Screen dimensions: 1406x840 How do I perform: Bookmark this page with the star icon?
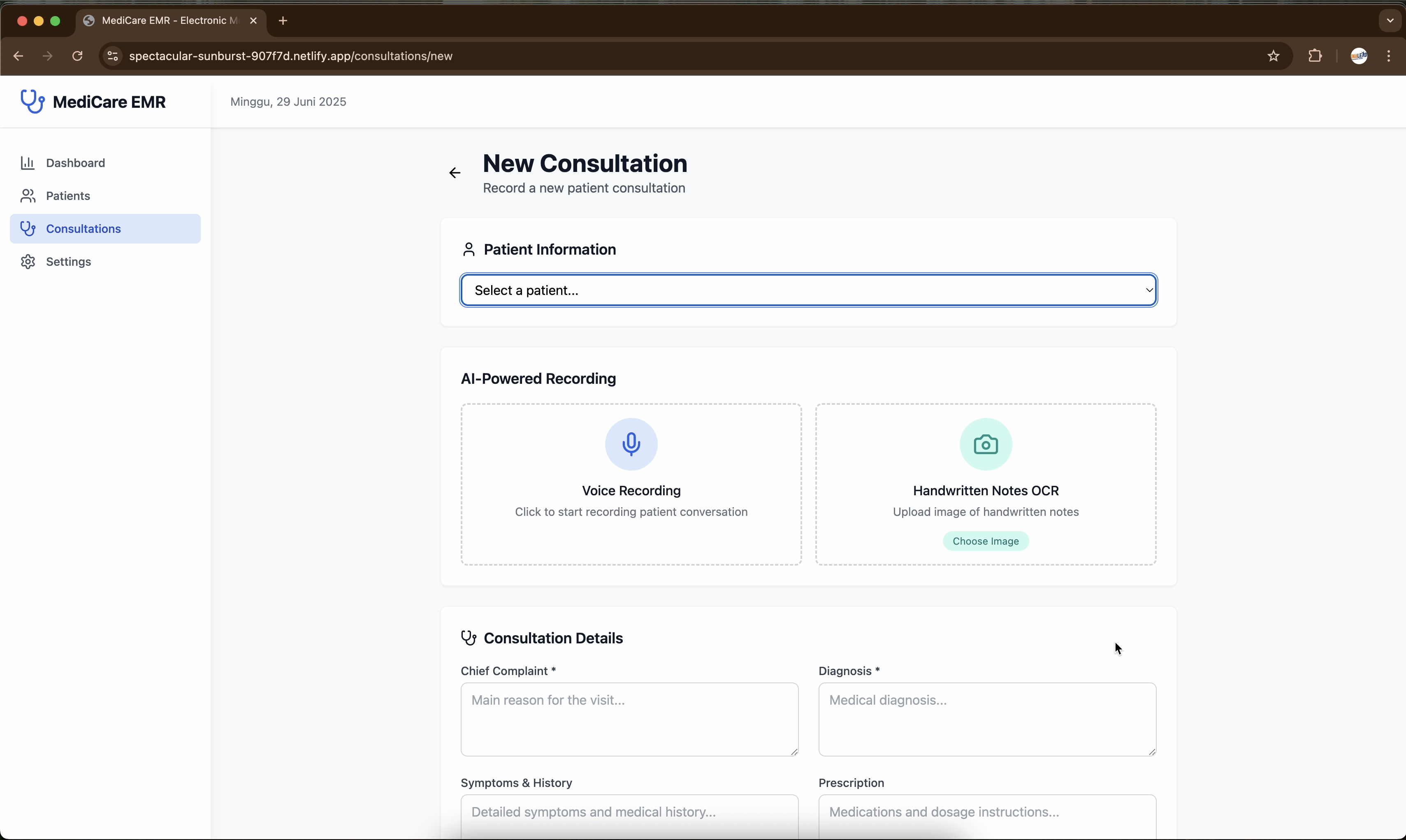[1273, 56]
